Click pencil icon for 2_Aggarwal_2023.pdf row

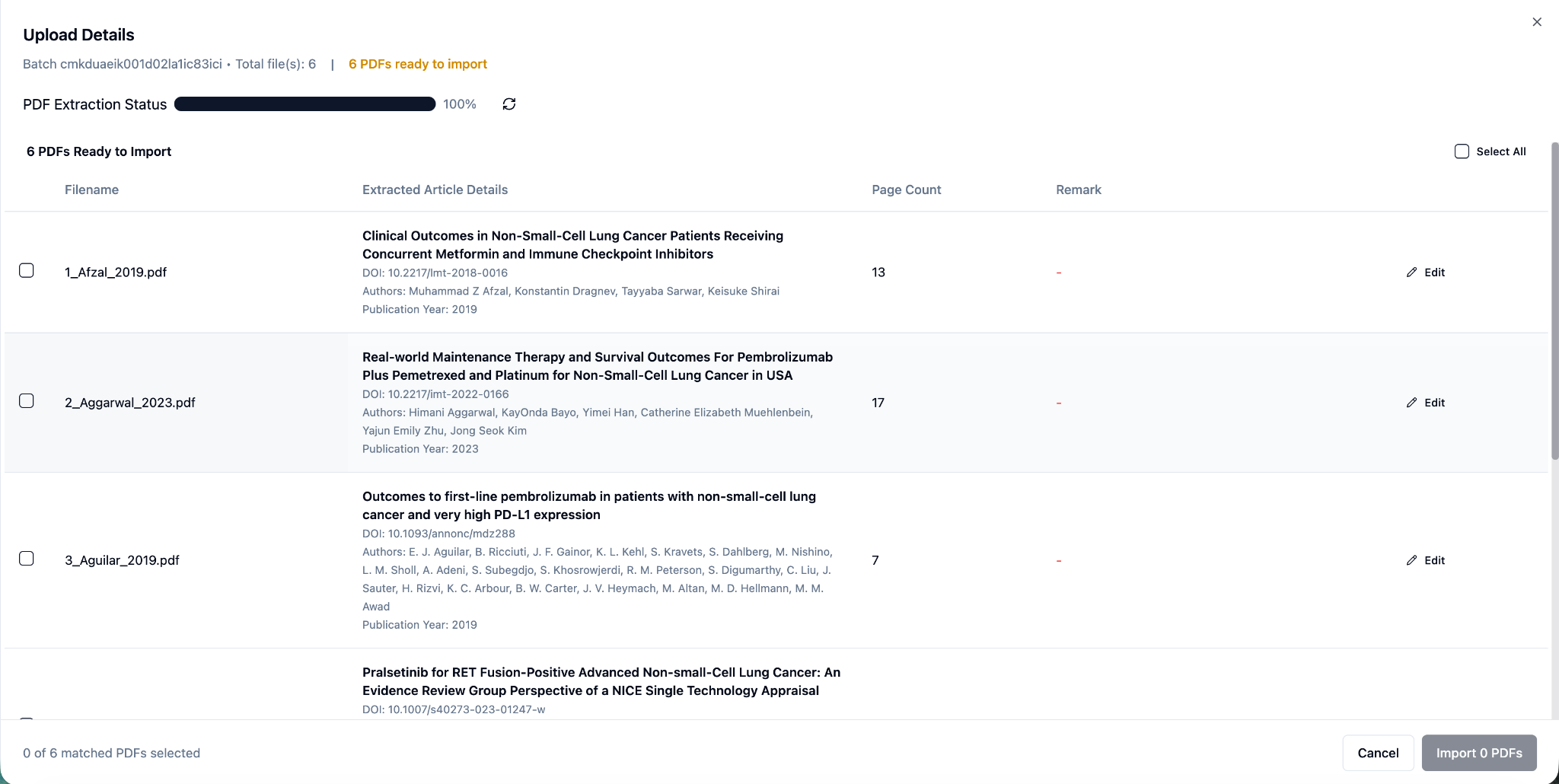(1411, 403)
